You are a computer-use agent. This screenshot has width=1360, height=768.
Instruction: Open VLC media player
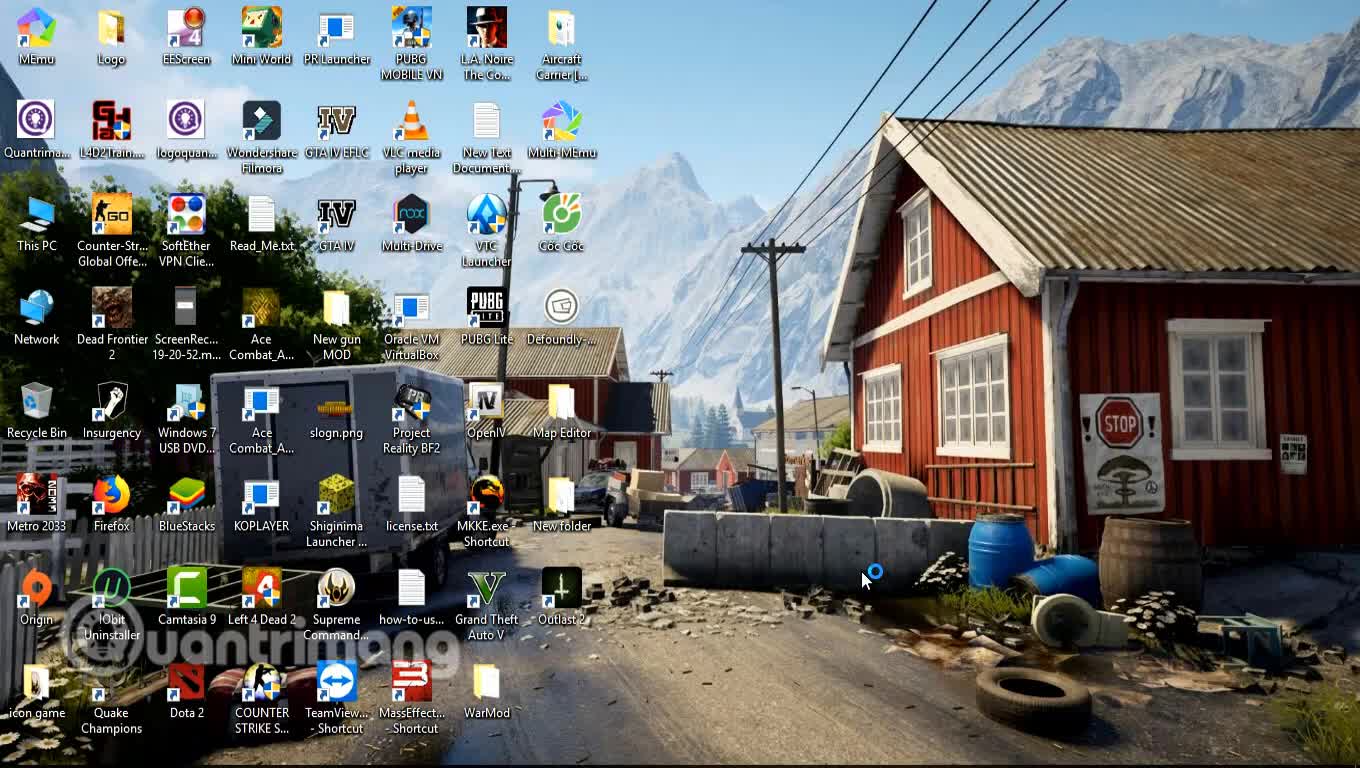point(412,137)
